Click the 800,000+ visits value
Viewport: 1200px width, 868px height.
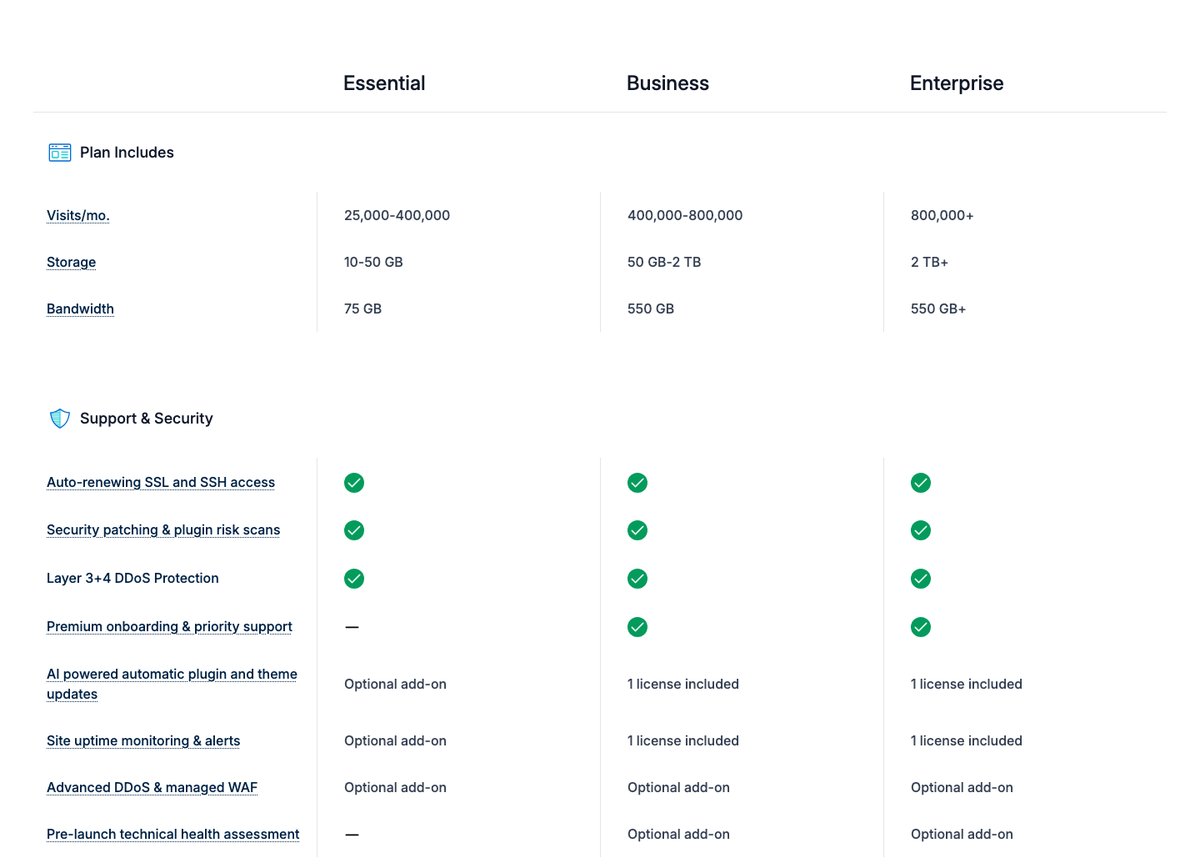(942, 215)
